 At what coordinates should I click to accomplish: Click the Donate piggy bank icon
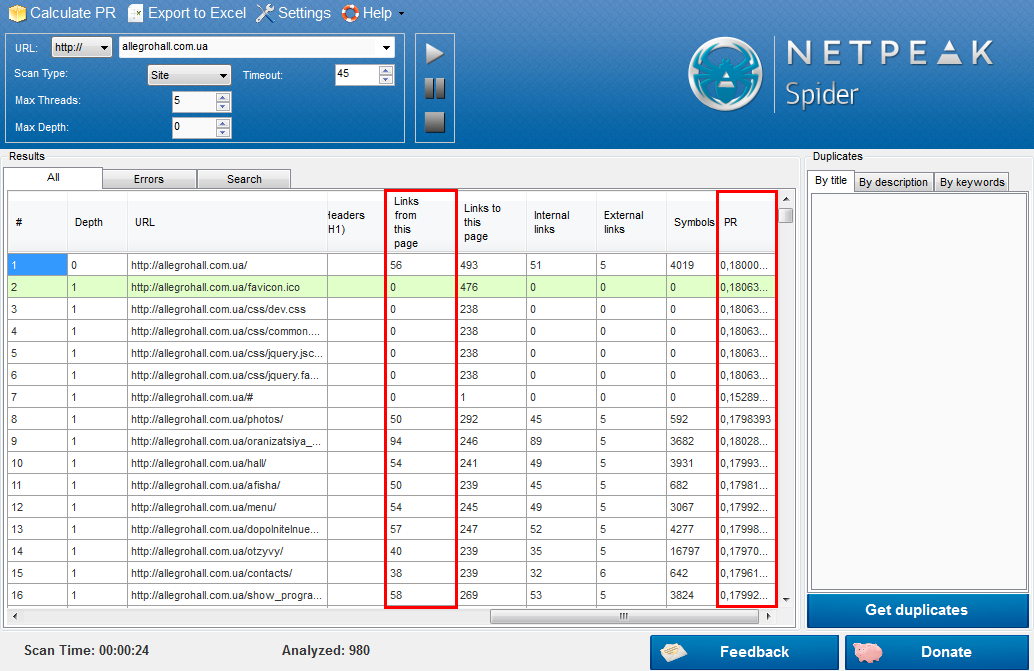point(868,652)
